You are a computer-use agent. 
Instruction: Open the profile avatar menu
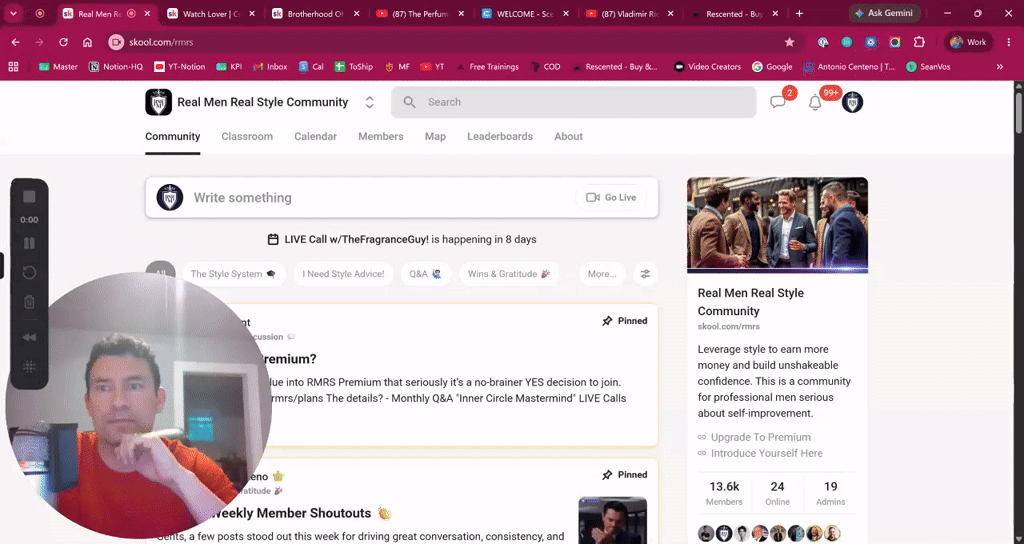pyautogui.click(x=852, y=103)
